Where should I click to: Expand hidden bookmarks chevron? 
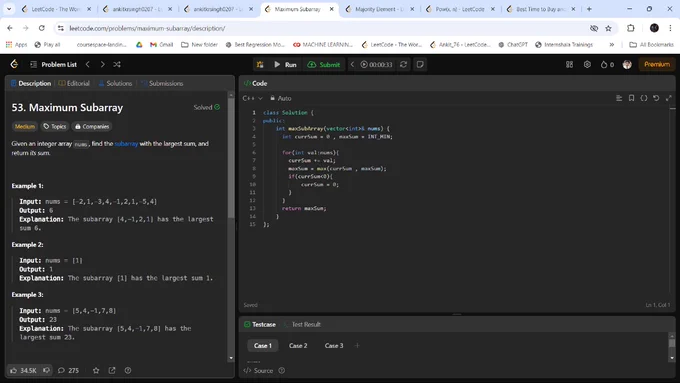point(611,45)
